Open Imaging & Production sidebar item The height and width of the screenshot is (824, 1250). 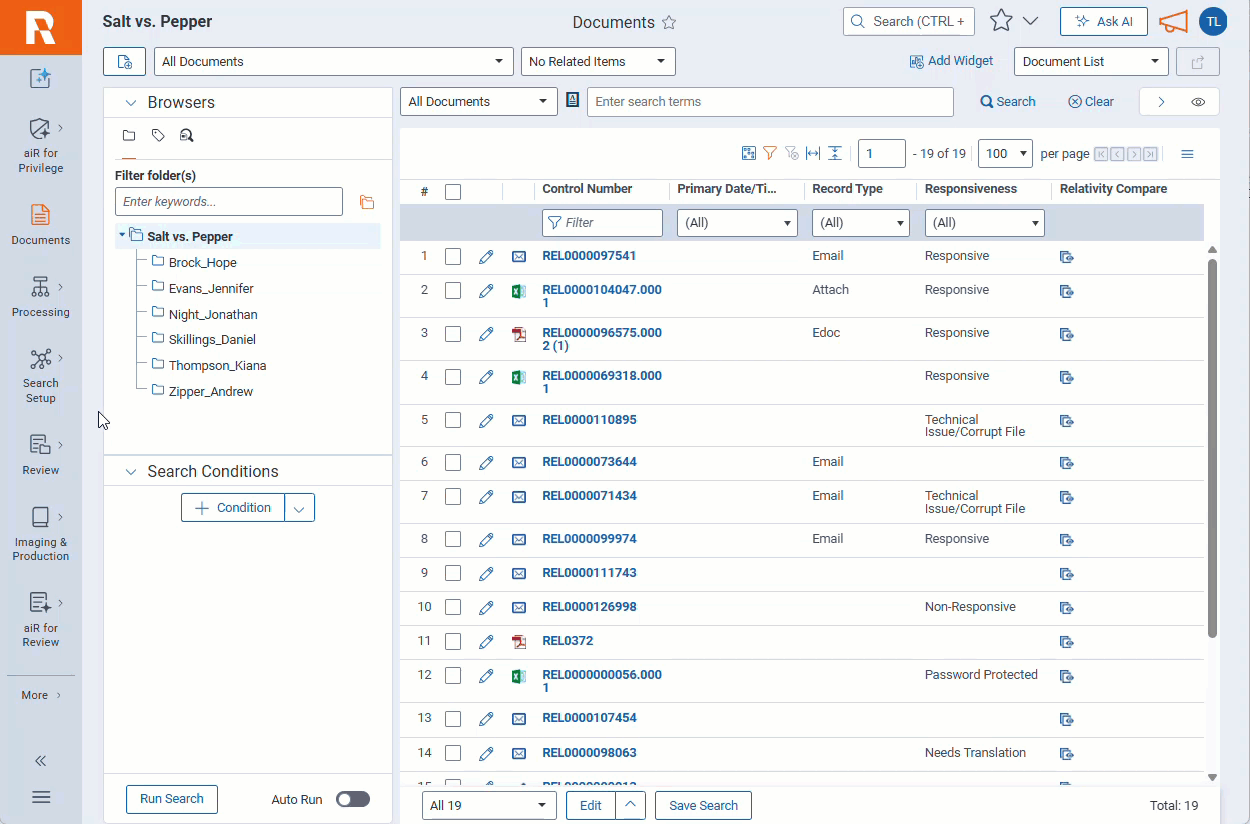click(x=41, y=534)
